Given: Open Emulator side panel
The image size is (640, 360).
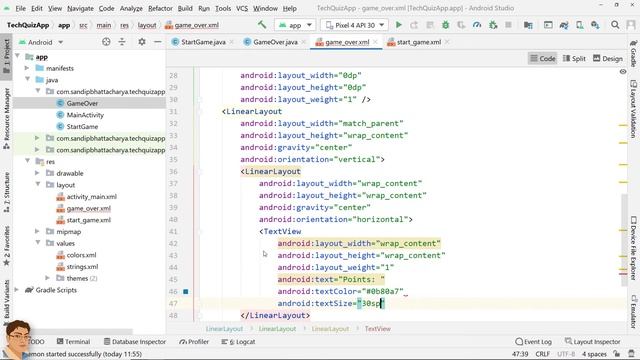Looking at the screenshot, I should [633, 312].
